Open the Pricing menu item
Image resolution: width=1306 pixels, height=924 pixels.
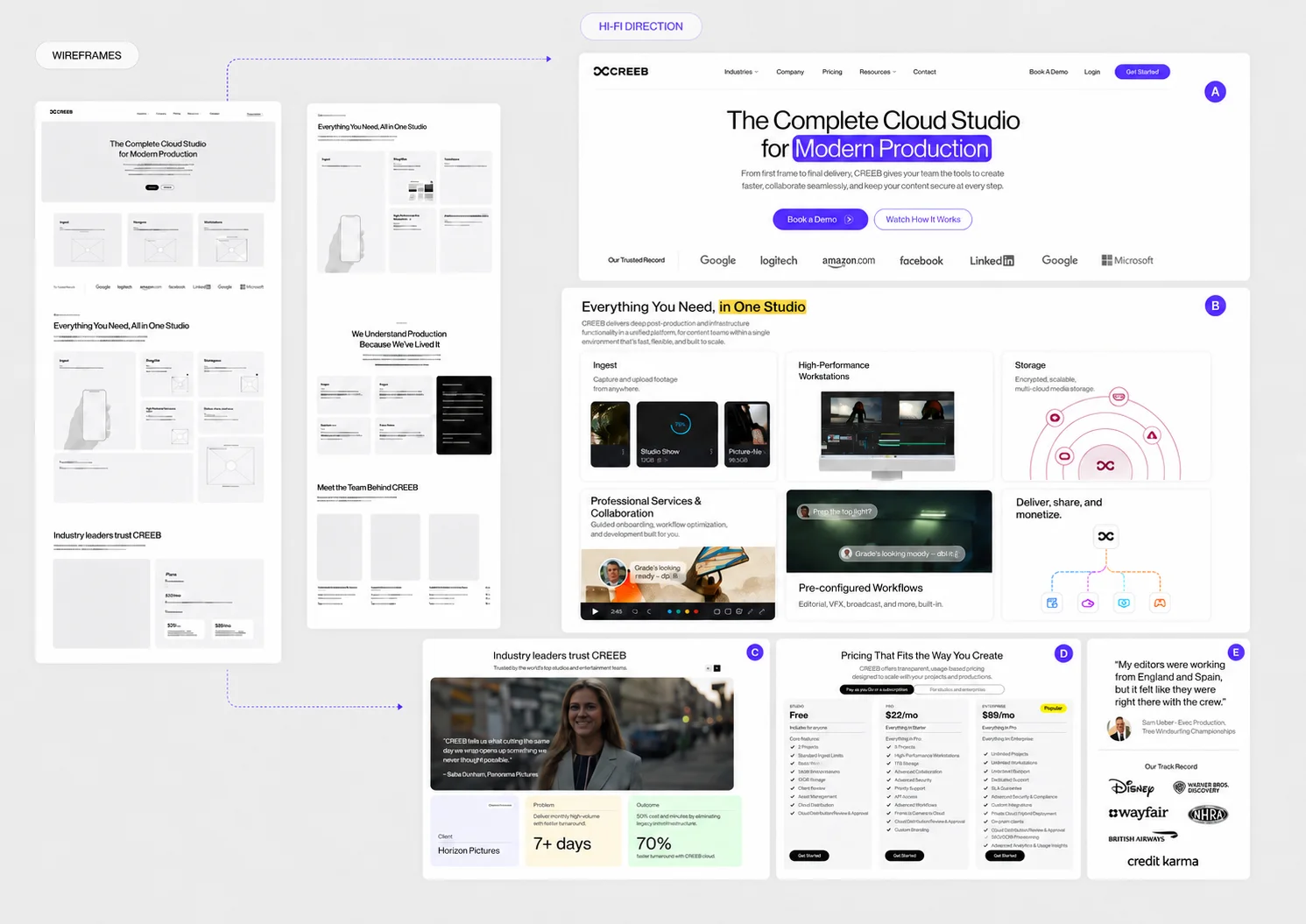[x=832, y=72]
